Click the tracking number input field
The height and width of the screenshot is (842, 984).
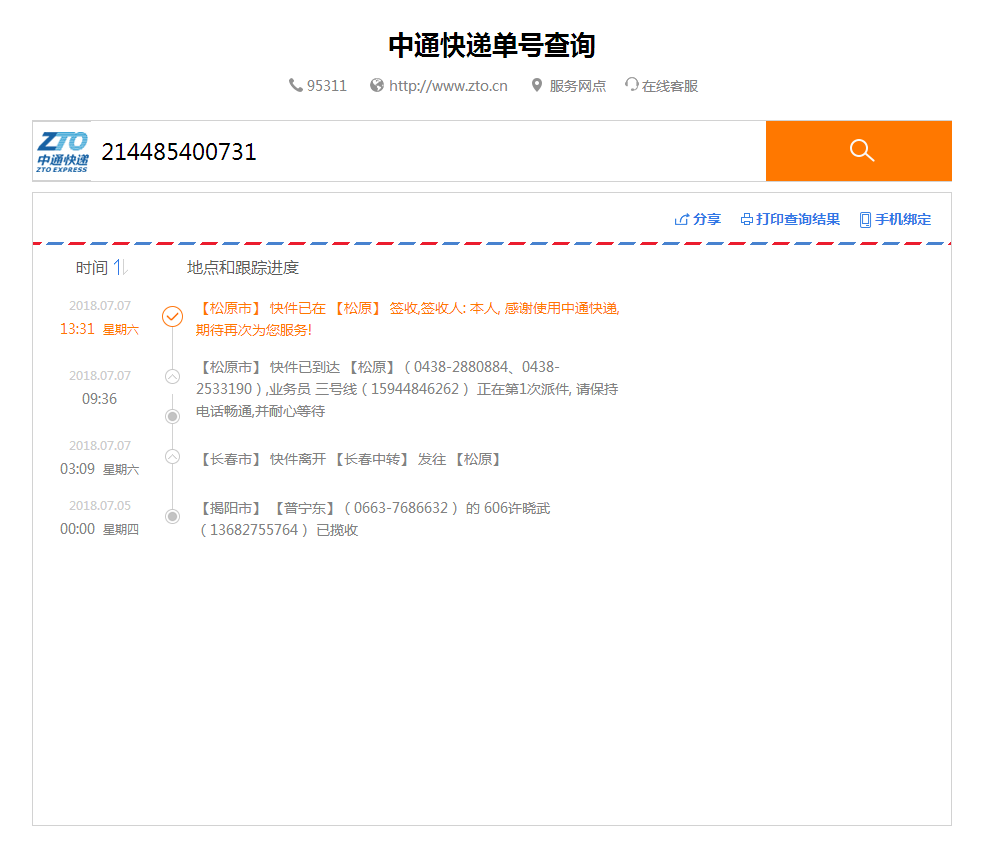tap(429, 151)
